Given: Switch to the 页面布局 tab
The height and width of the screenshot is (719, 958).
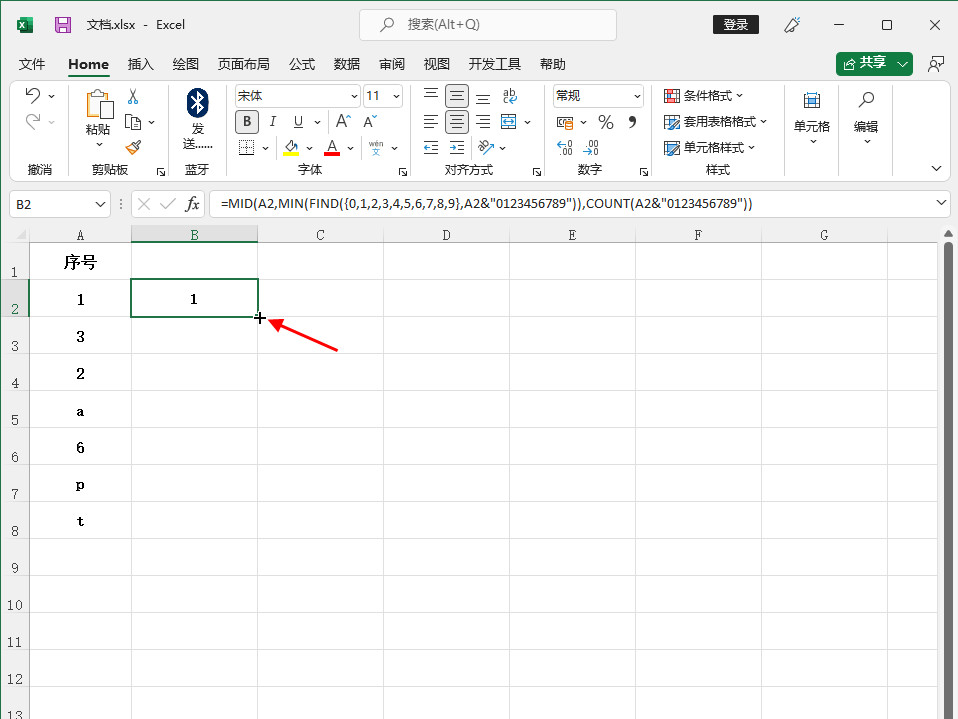Looking at the screenshot, I should pyautogui.click(x=243, y=64).
